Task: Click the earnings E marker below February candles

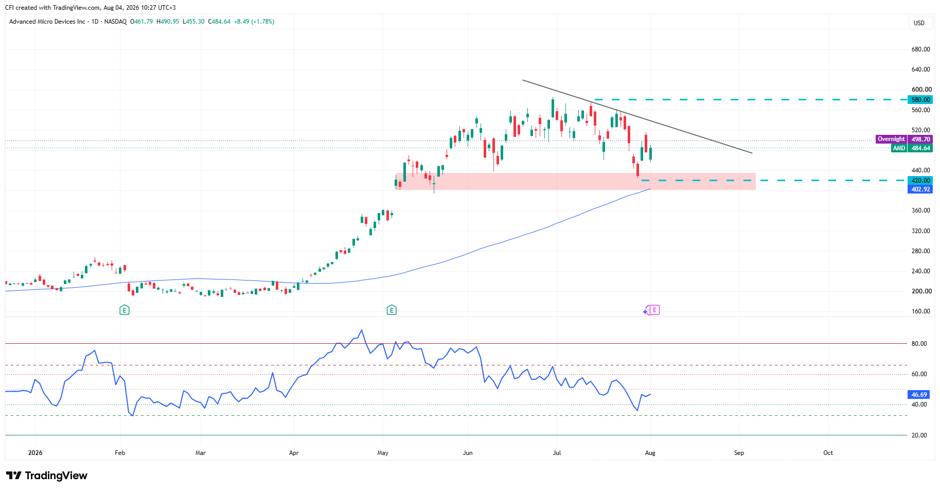Action: pyautogui.click(x=124, y=310)
